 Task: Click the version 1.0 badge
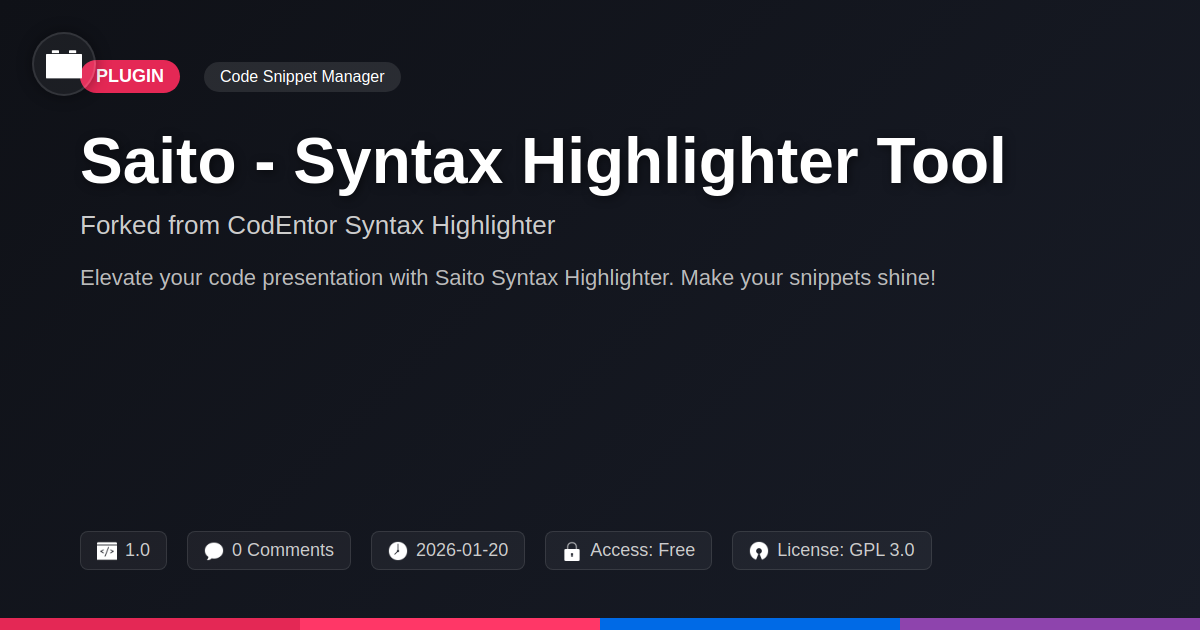(x=123, y=550)
